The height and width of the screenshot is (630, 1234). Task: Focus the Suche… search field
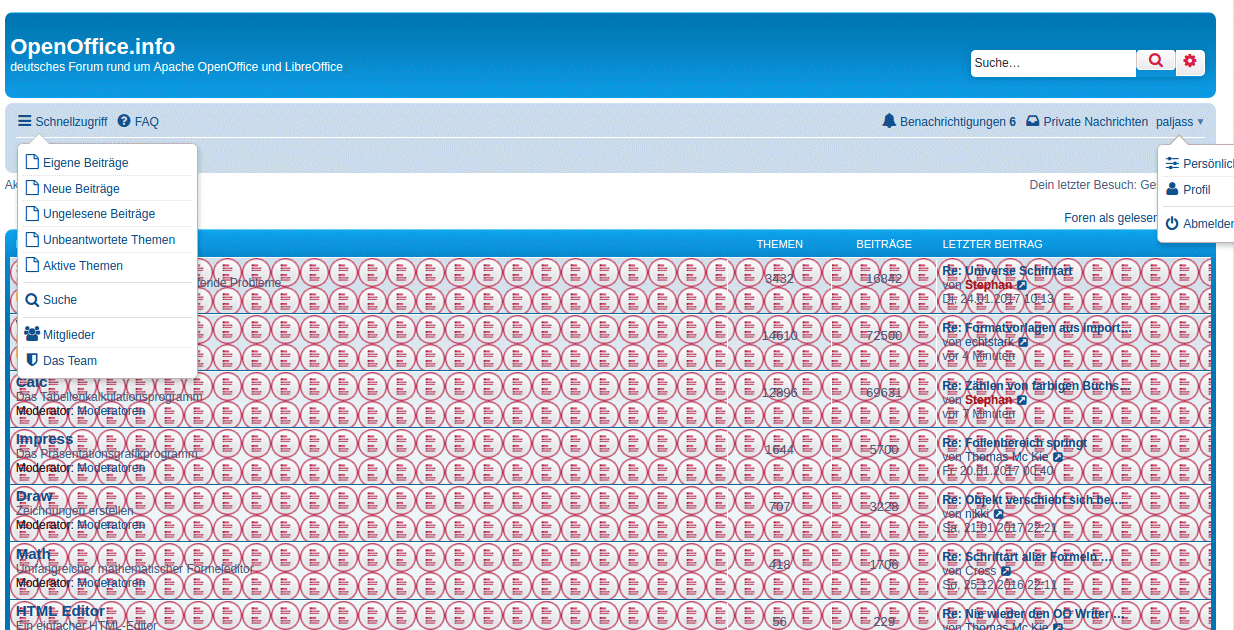[x=1053, y=63]
